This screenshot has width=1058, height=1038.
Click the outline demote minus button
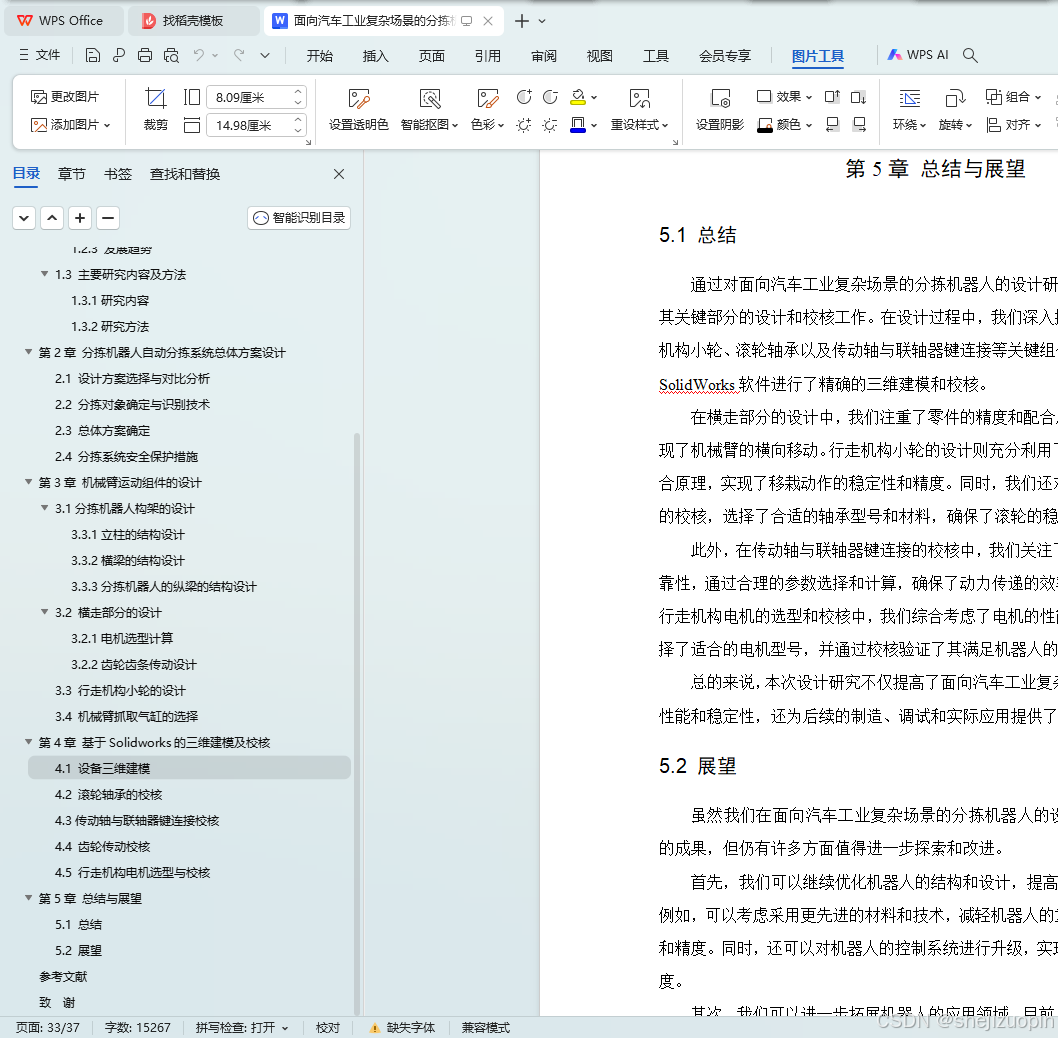pyautogui.click(x=108, y=218)
